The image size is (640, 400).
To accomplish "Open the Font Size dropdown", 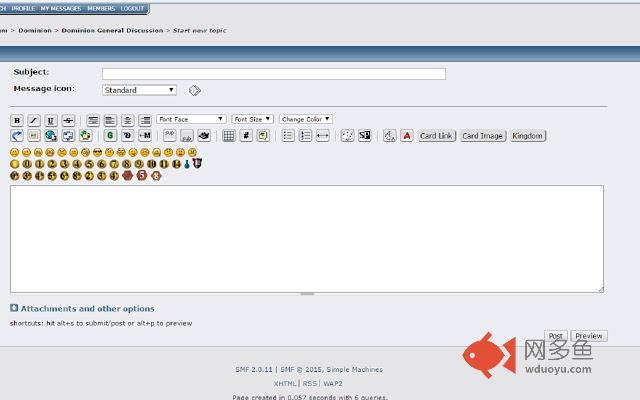I will point(252,119).
